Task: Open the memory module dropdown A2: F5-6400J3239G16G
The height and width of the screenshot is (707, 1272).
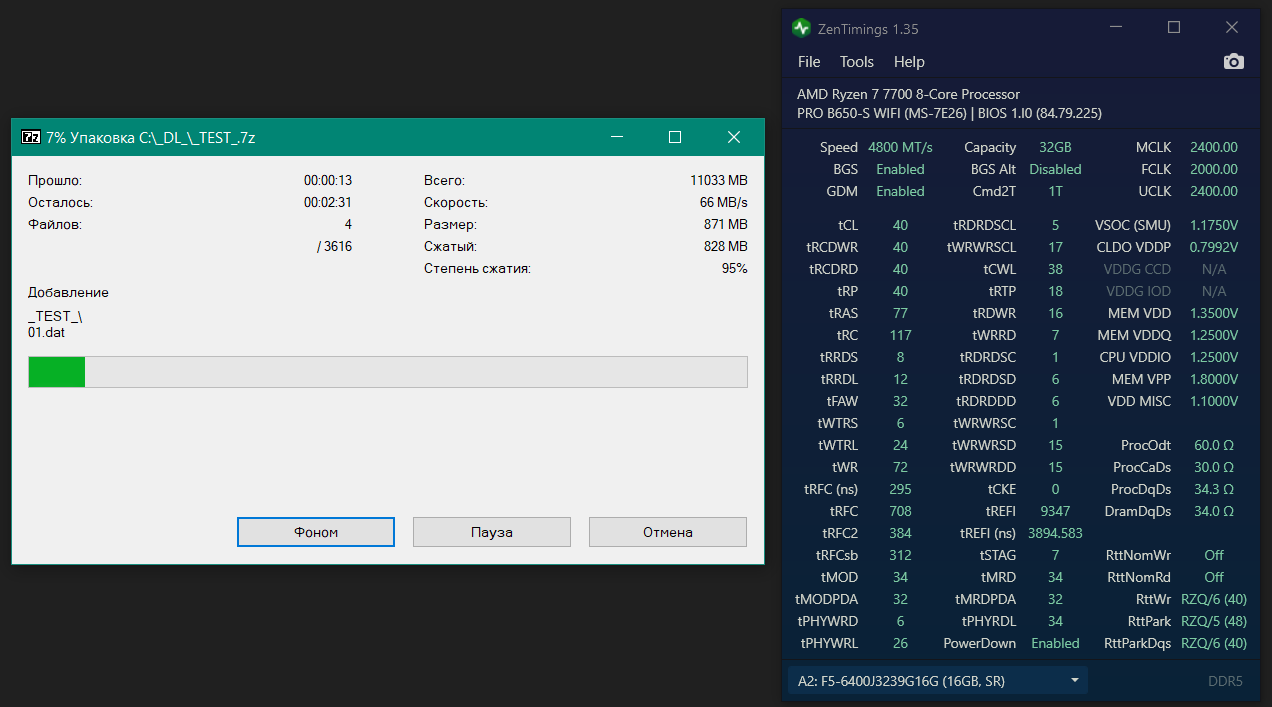Action: [938, 681]
